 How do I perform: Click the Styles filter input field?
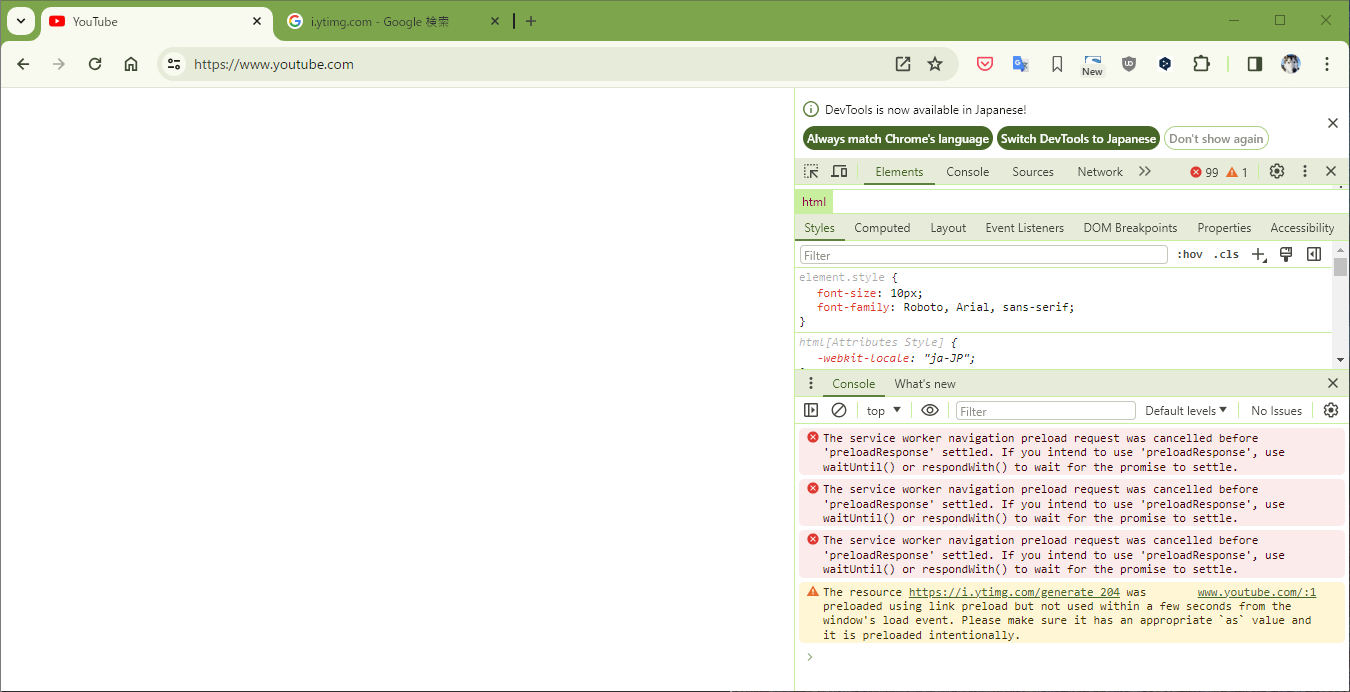coord(983,255)
